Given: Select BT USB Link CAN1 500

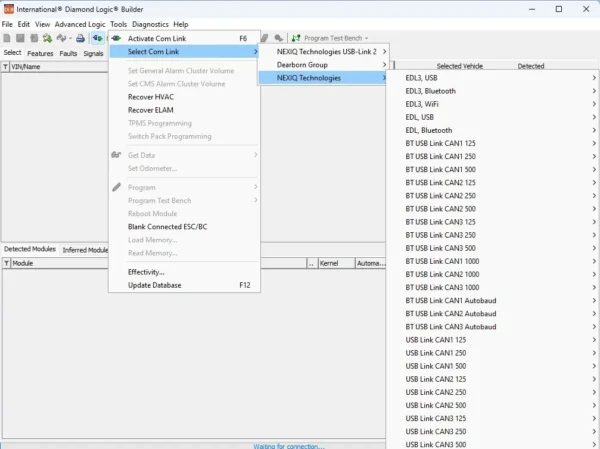Looking at the screenshot, I should [493, 170].
